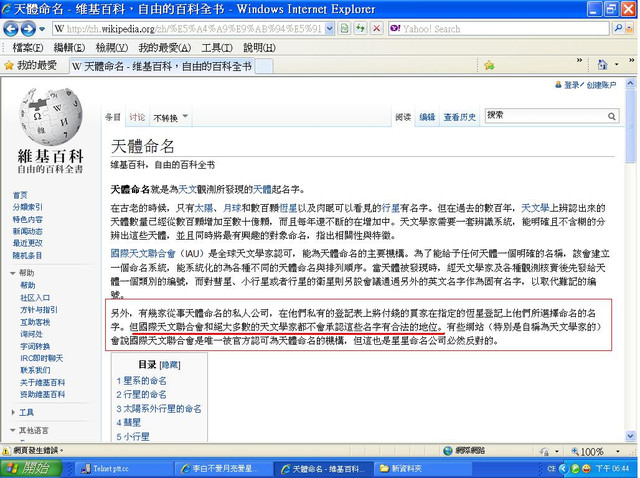Select the 天體命名 browser tab
The image size is (640, 478).
[x=162, y=66]
